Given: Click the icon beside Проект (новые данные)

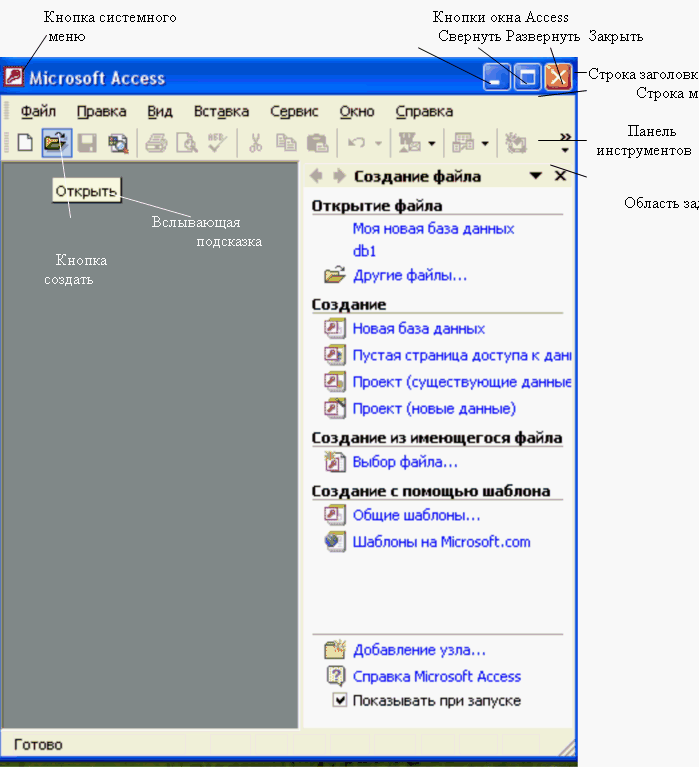Looking at the screenshot, I should tap(335, 408).
